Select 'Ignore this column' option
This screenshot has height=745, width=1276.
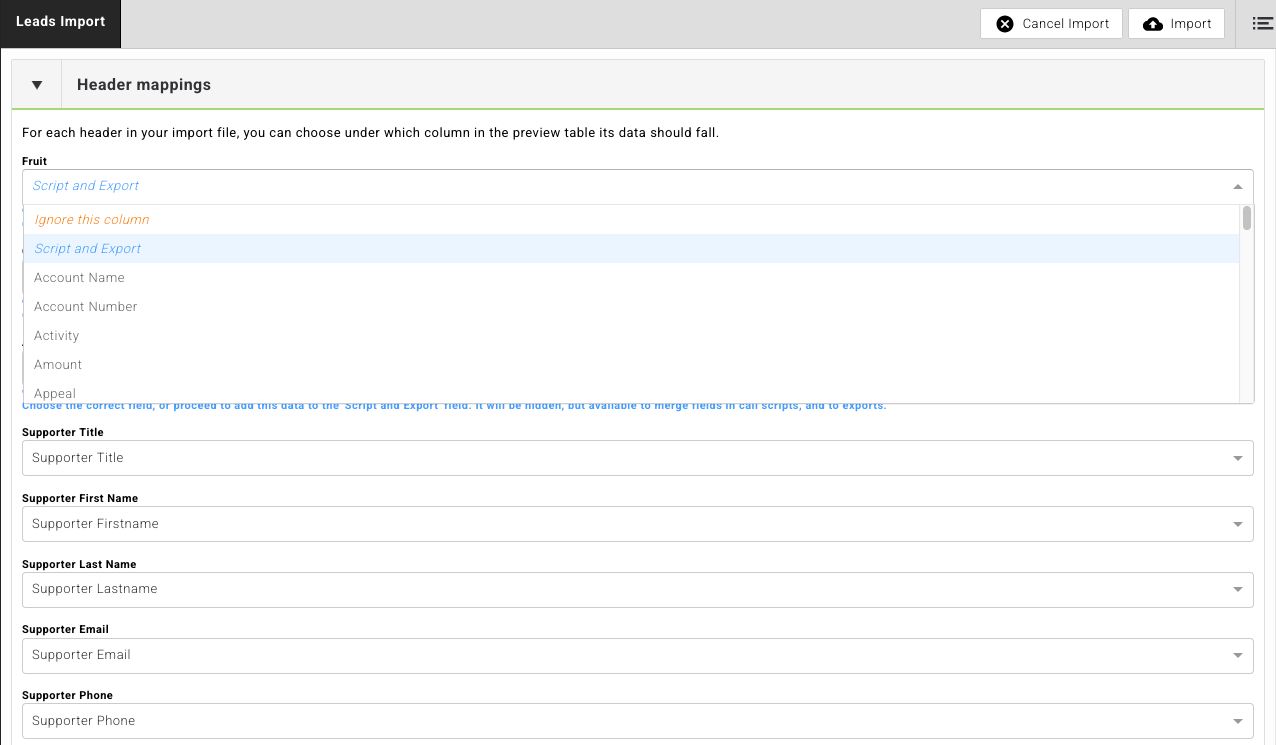click(91, 220)
